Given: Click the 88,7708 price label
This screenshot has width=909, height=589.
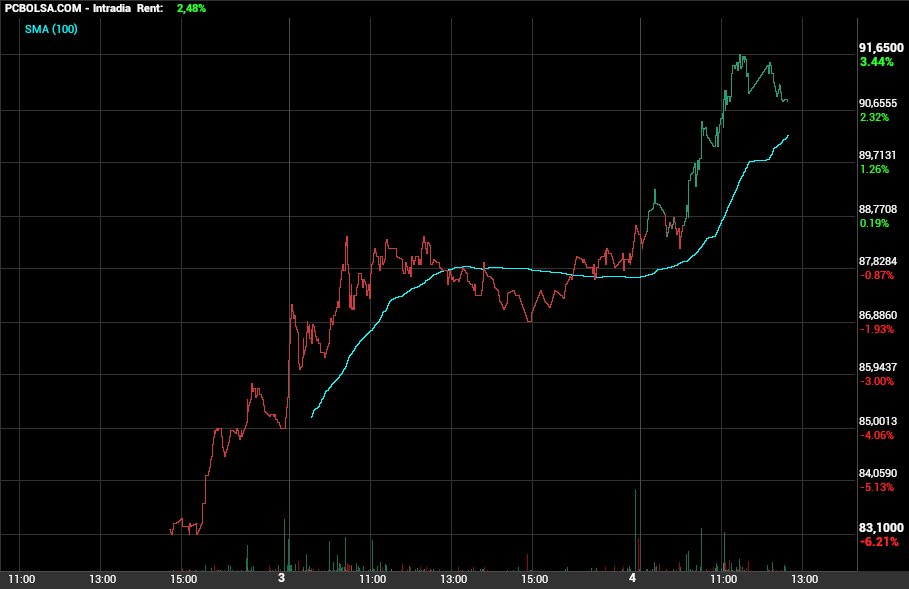Looking at the screenshot, I should [x=878, y=209].
